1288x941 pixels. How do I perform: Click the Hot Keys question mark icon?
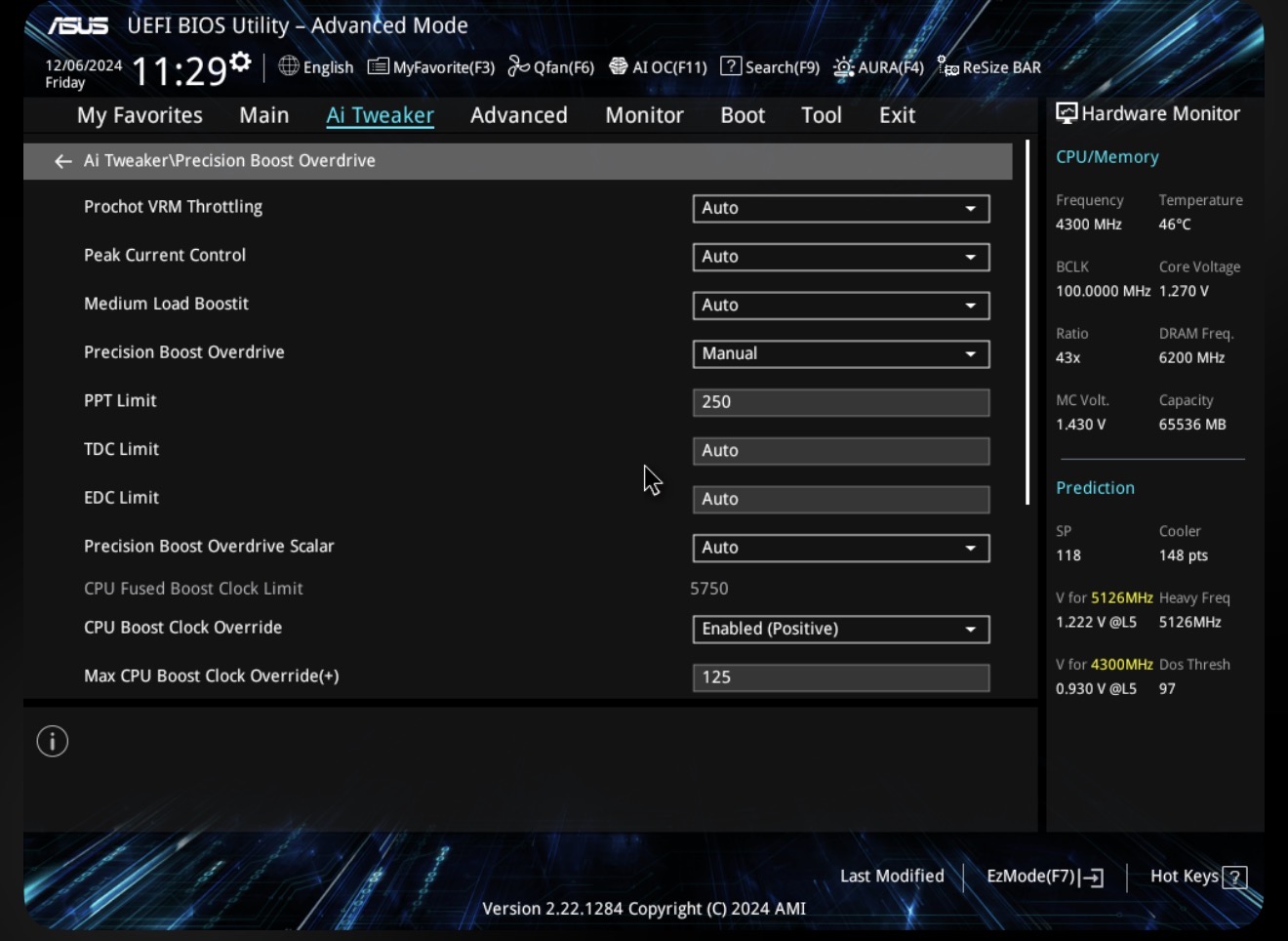pyautogui.click(x=1235, y=878)
